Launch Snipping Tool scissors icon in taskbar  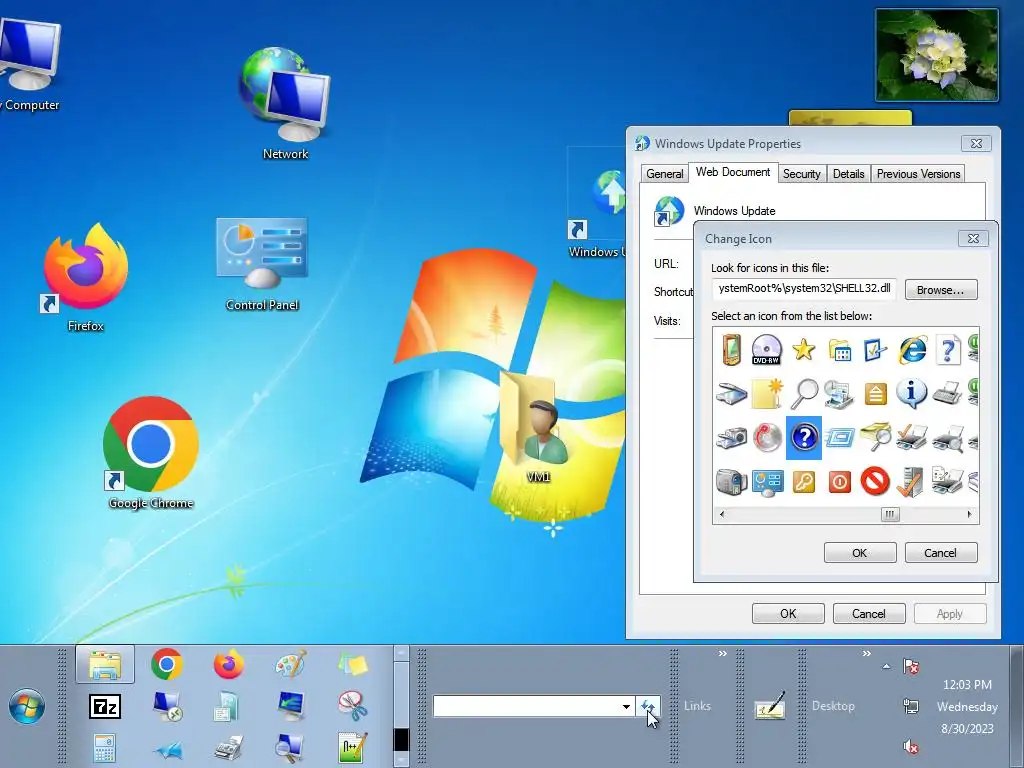point(353,706)
